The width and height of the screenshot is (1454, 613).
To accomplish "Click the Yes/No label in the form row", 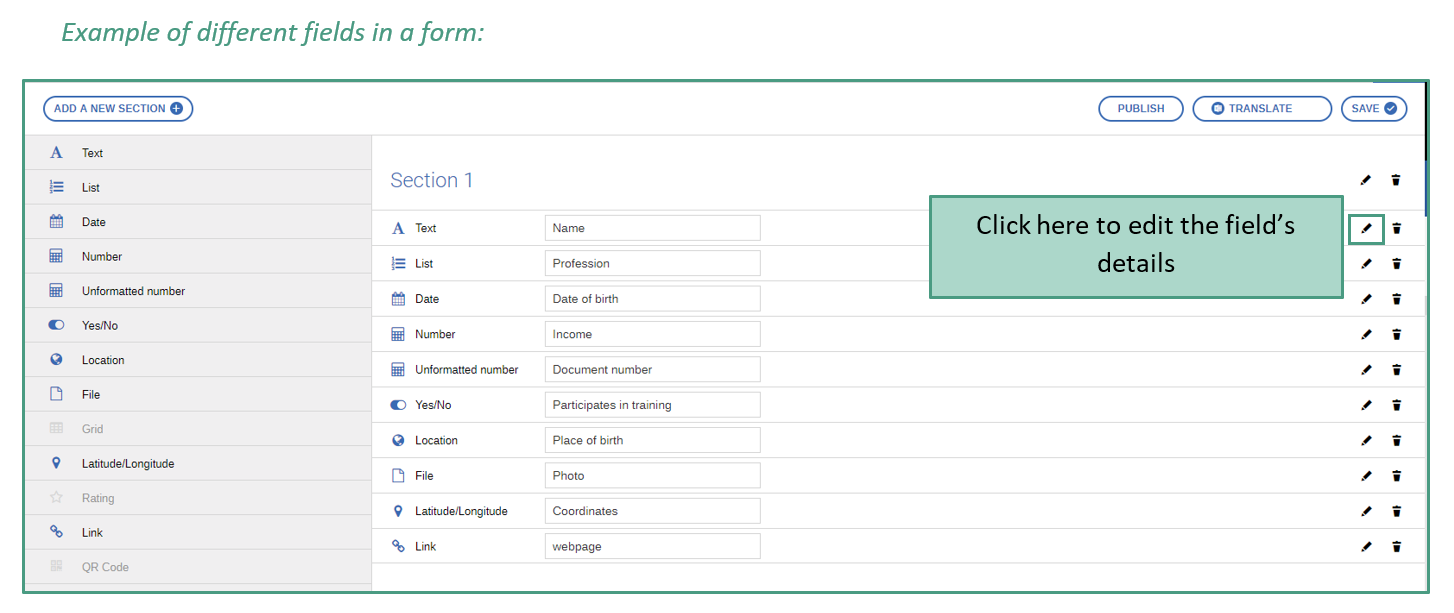I will point(433,405).
